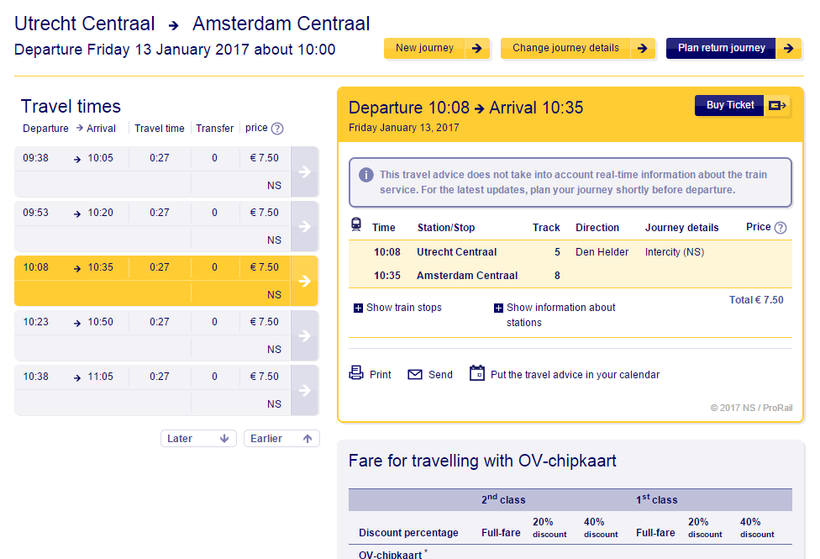Click the arrow on the 09:38 journey row
The image size is (820, 559).
click(x=305, y=171)
